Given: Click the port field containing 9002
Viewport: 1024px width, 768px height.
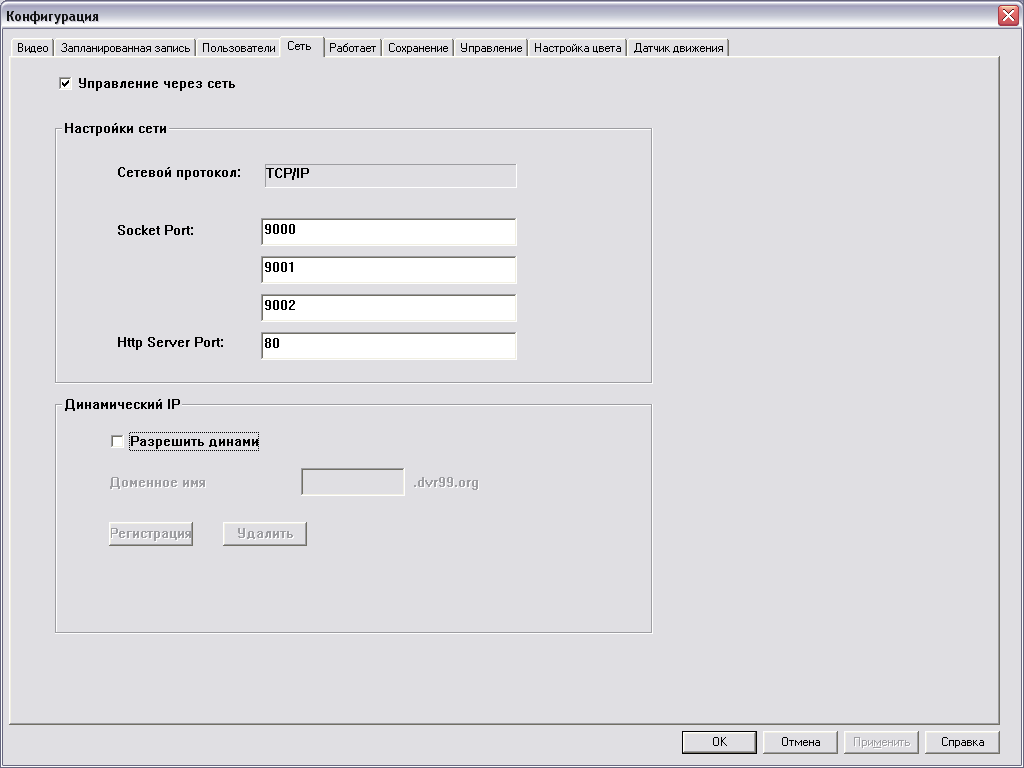Looking at the screenshot, I should click(x=388, y=307).
